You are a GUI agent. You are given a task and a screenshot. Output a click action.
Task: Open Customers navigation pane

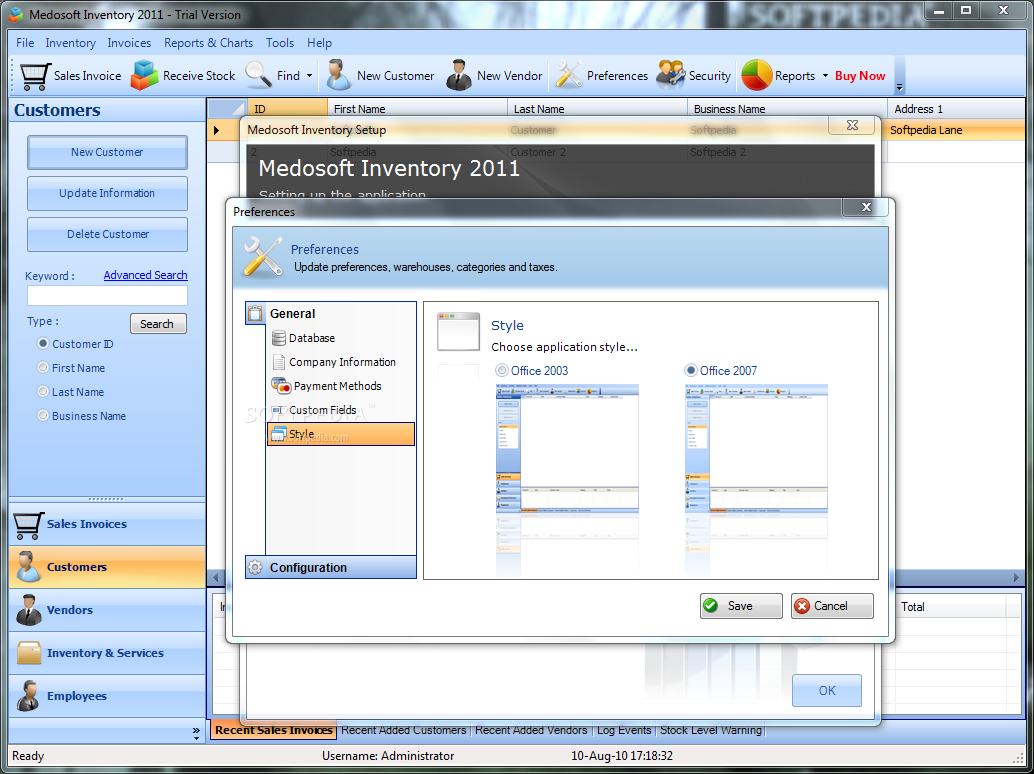click(x=107, y=567)
